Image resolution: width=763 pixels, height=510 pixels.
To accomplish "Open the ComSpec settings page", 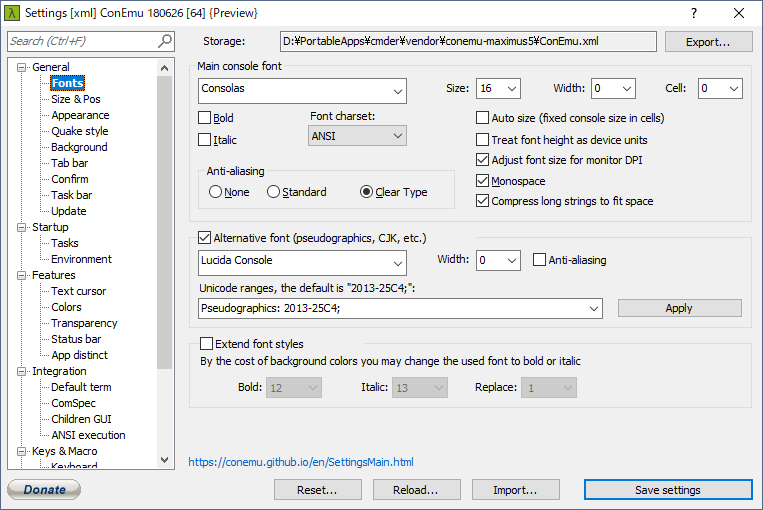I will [x=73, y=403].
